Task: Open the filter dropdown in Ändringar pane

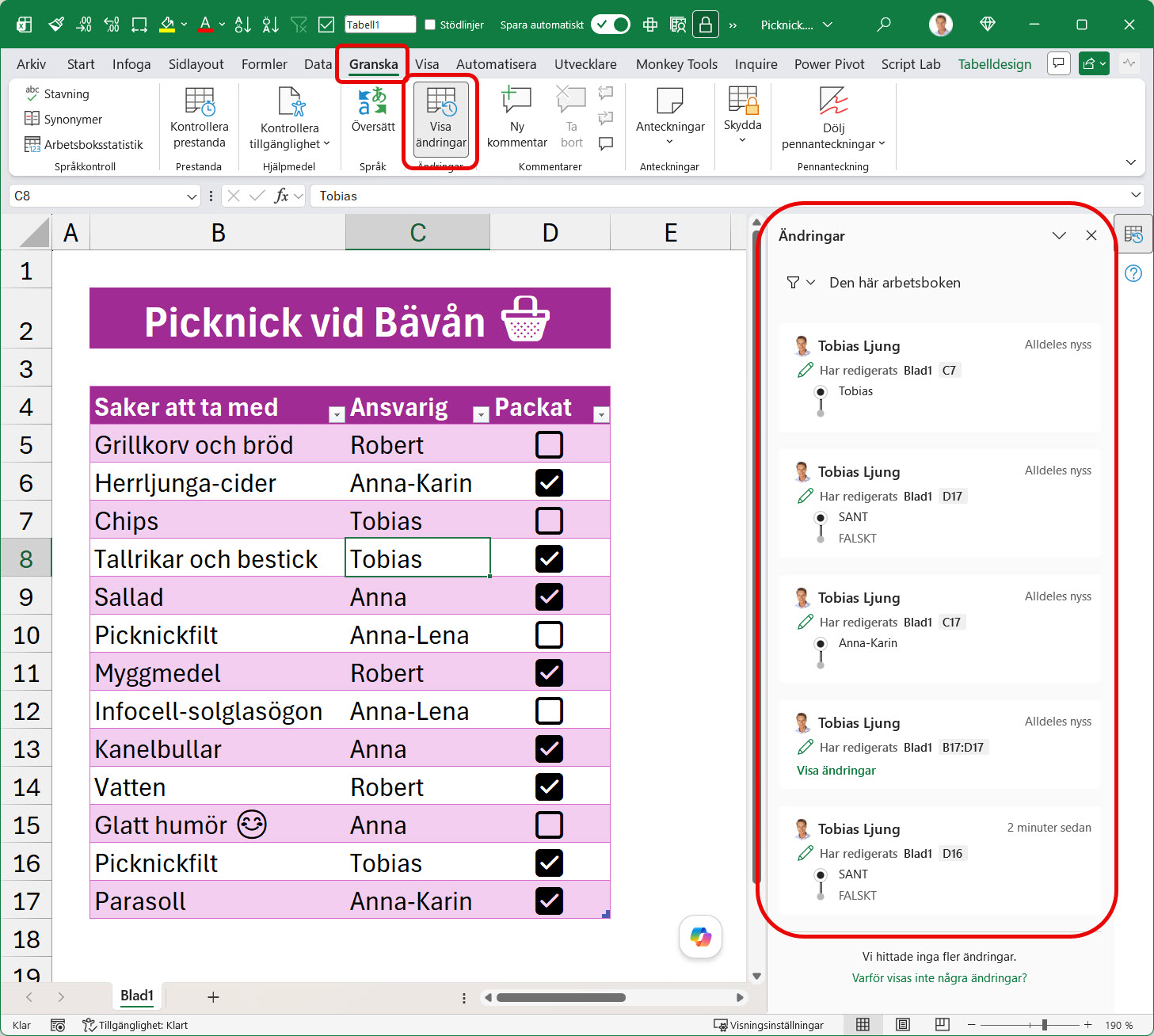Action: pos(801,283)
